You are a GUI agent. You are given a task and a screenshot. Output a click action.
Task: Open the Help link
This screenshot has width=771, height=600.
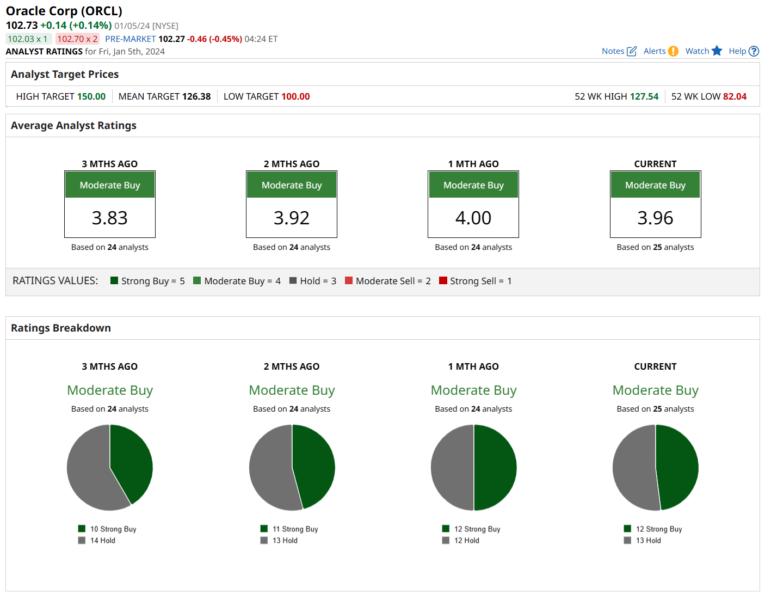[x=737, y=51]
